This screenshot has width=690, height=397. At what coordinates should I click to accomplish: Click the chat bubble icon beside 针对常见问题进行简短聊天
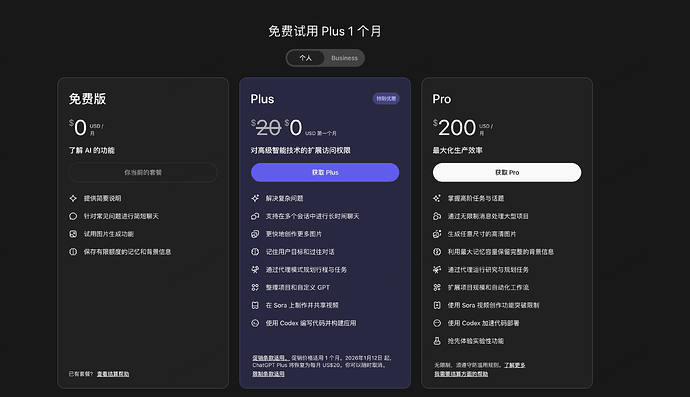tap(73, 216)
